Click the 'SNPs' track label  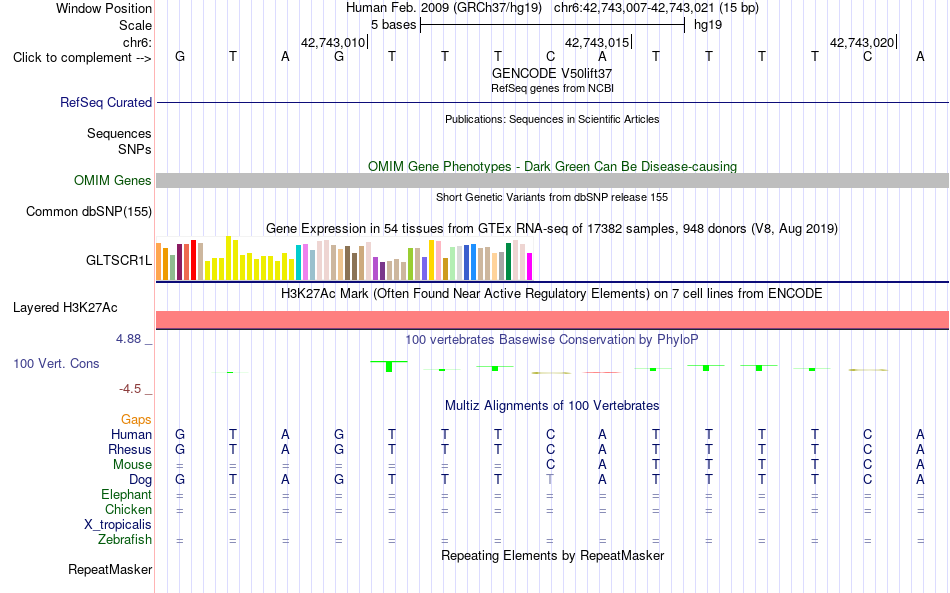pyautogui.click(x=135, y=149)
